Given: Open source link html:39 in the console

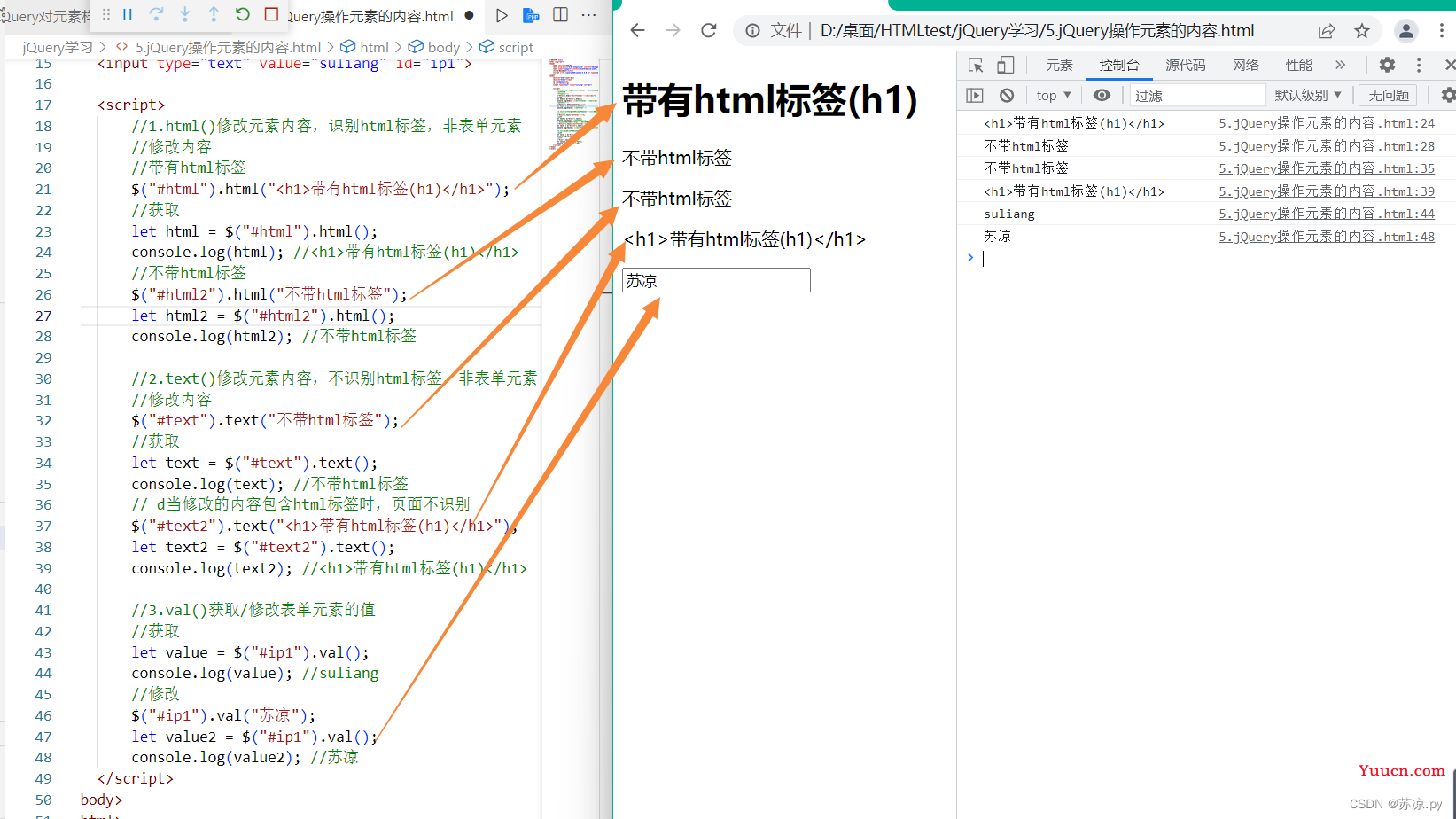Looking at the screenshot, I should click(x=1327, y=191).
